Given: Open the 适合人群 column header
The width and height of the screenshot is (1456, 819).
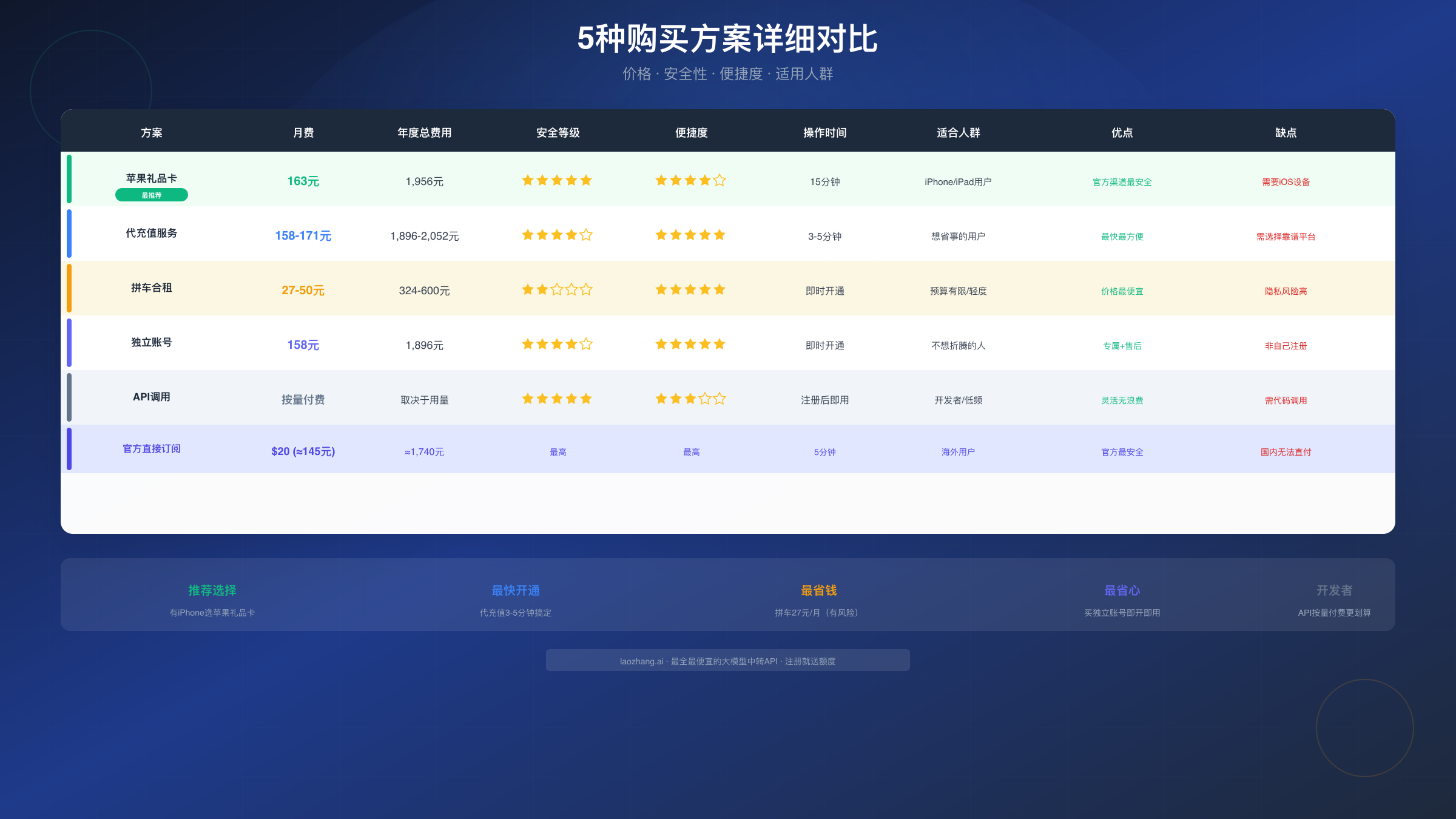Looking at the screenshot, I should coord(957,133).
